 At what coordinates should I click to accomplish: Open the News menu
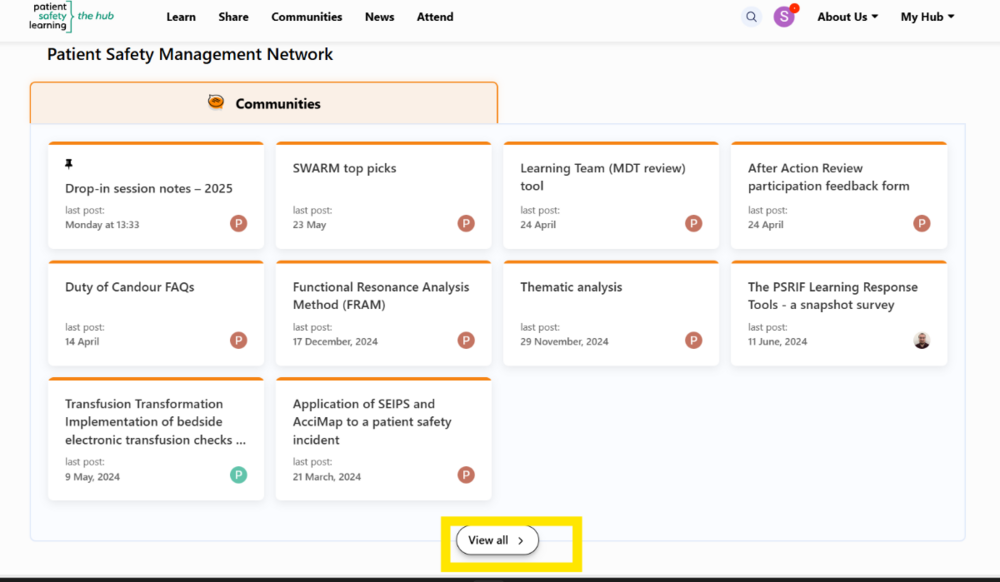(379, 17)
